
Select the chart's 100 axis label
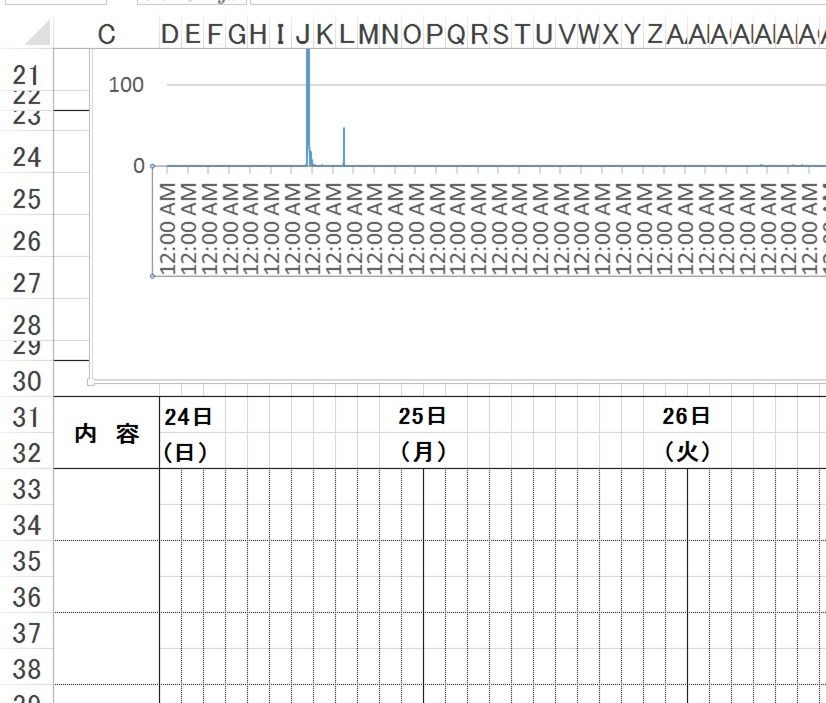[126, 85]
